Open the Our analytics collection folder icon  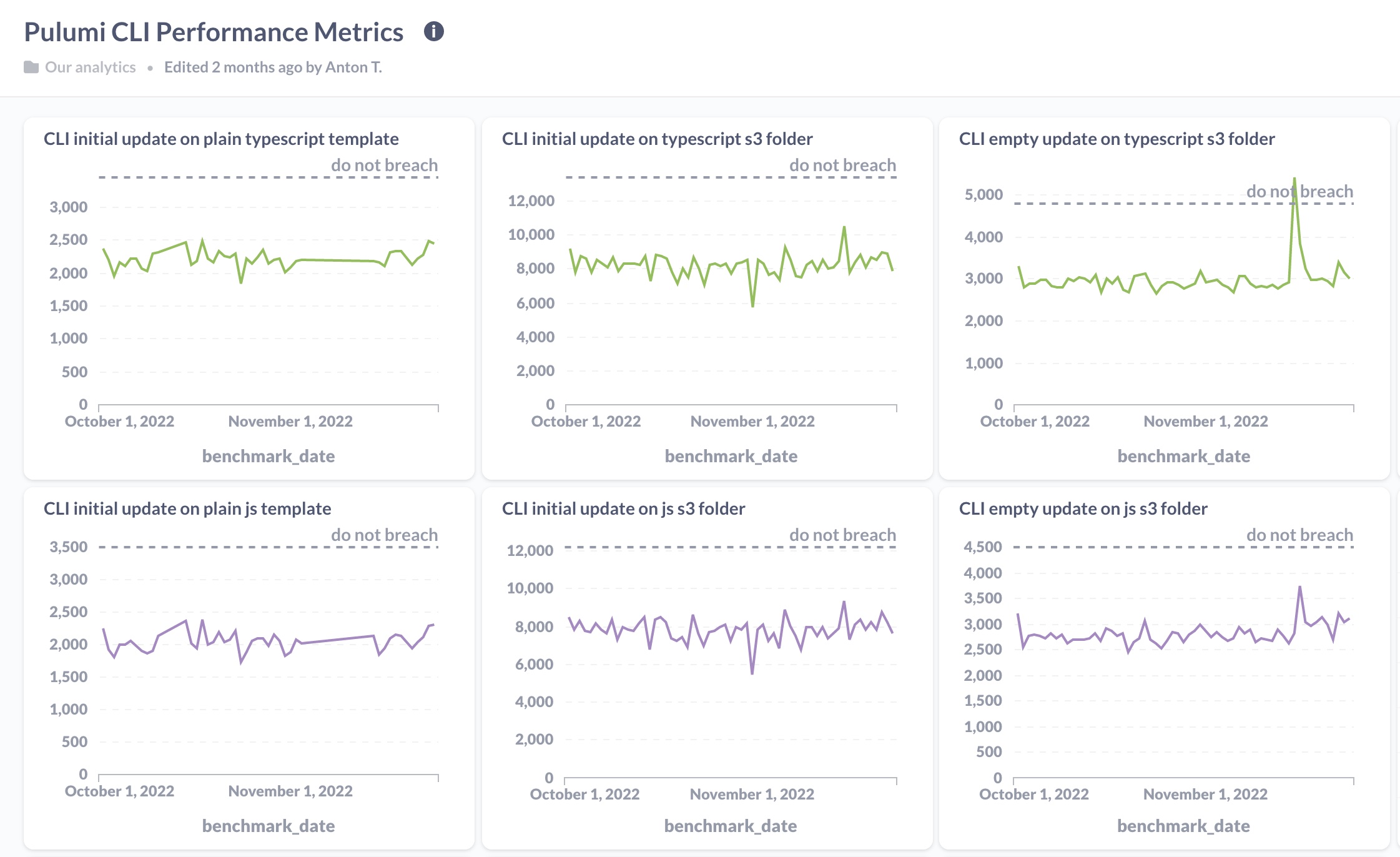pyautogui.click(x=31, y=67)
